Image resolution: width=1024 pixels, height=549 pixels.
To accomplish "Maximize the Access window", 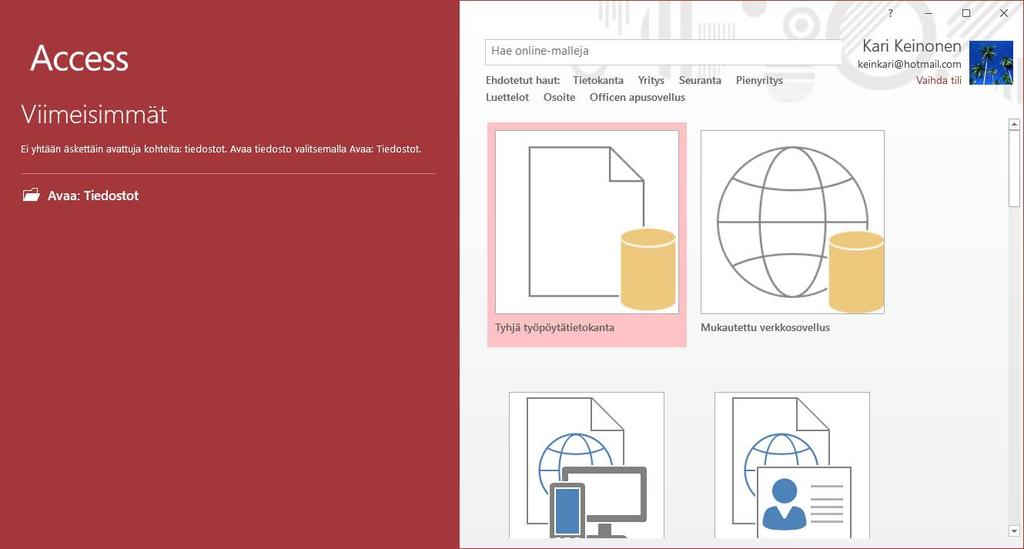I will (966, 13).
